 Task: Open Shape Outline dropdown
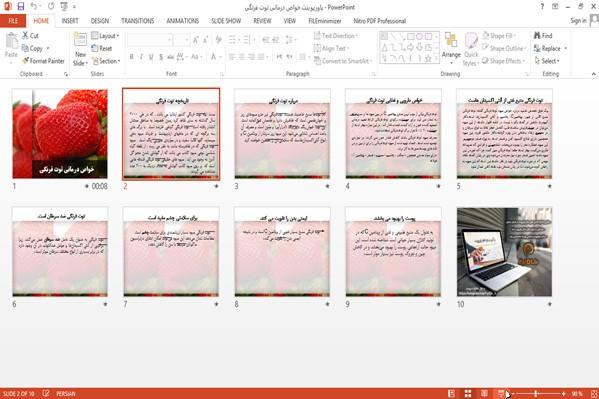504,48
